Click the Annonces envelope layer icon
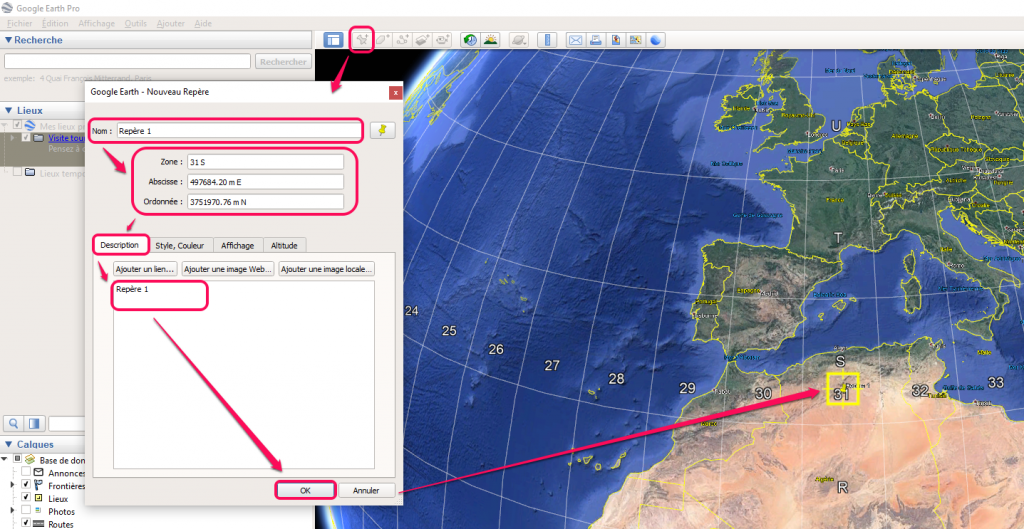The image size is (1024, 529). [39, 473]
